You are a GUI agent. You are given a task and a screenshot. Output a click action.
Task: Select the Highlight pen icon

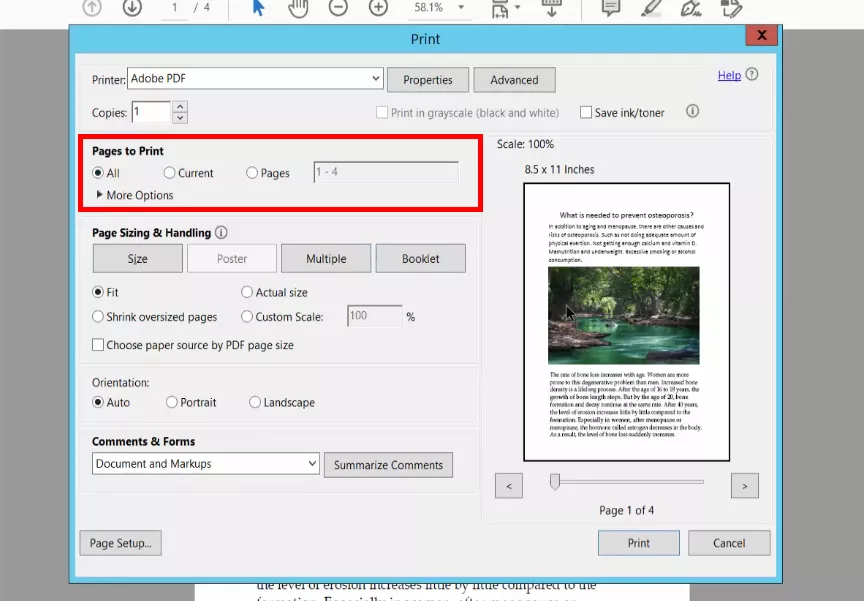[651, 10]
